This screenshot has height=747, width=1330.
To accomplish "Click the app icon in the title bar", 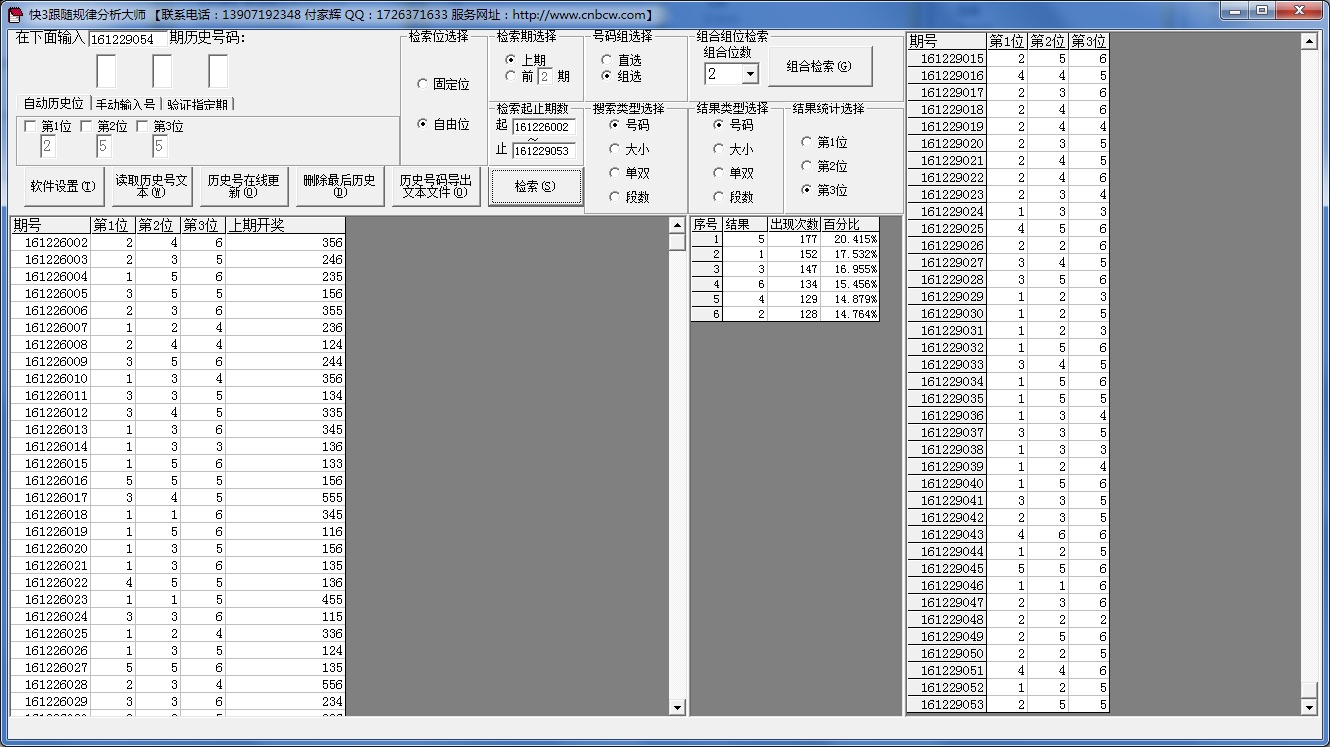I will tap(14, 15).
